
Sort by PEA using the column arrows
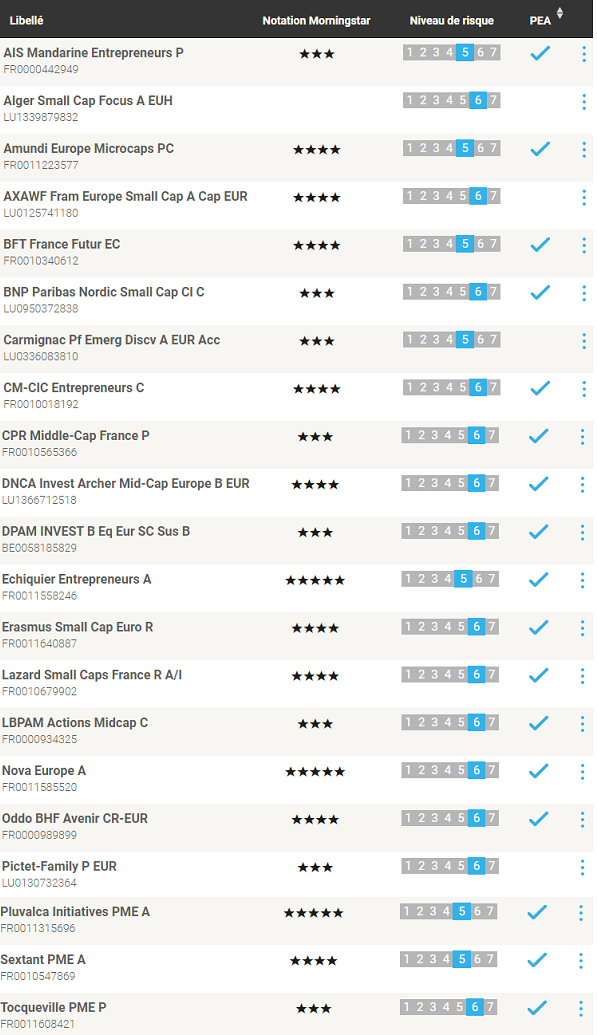560,13
